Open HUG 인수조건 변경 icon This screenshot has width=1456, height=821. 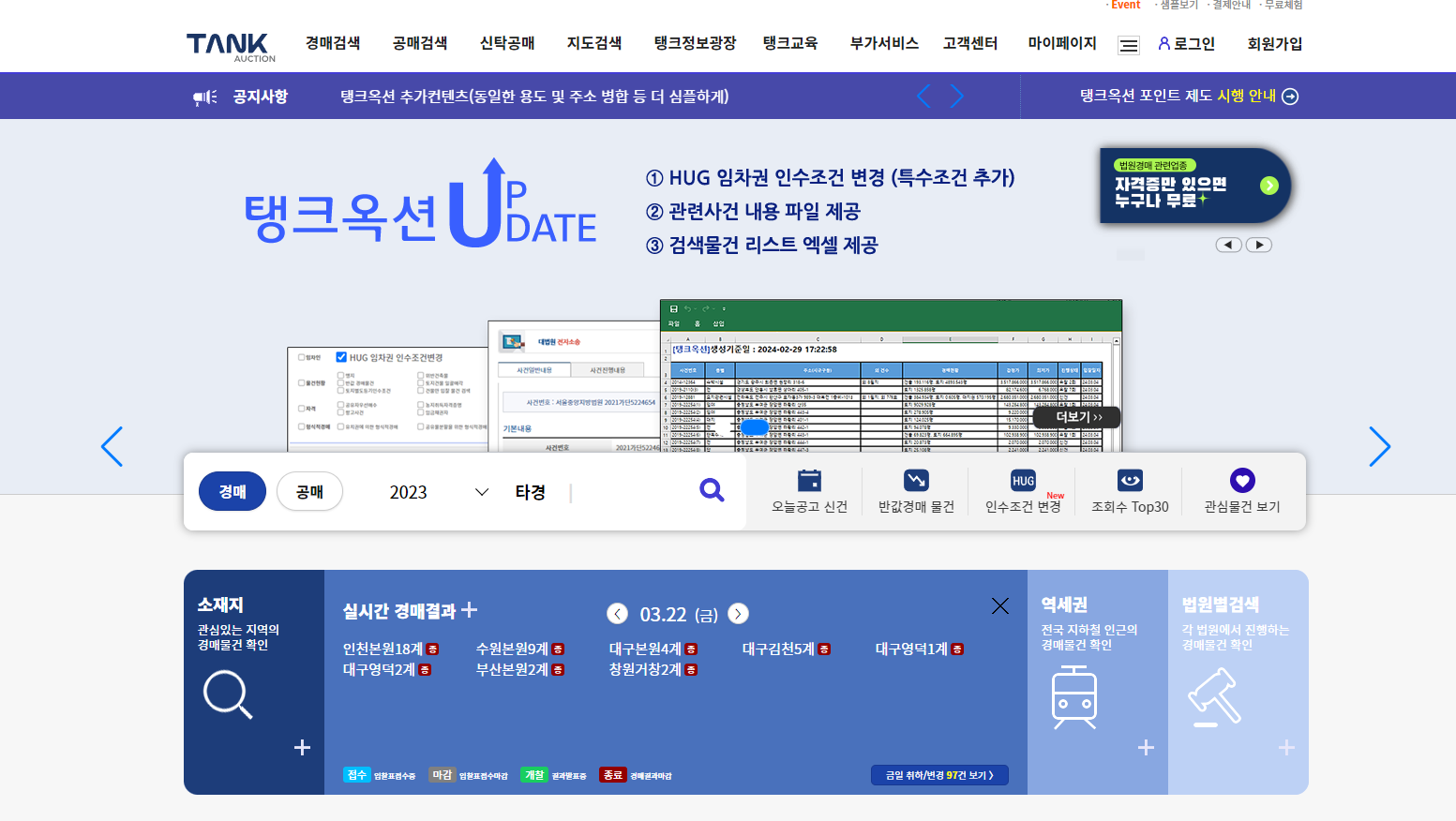pos(1023,481)
